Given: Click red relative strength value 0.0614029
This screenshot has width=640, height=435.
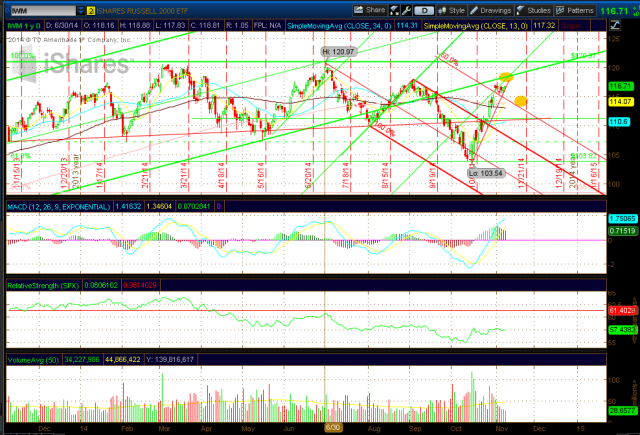Looking at the screenshot, I should 140,286.
